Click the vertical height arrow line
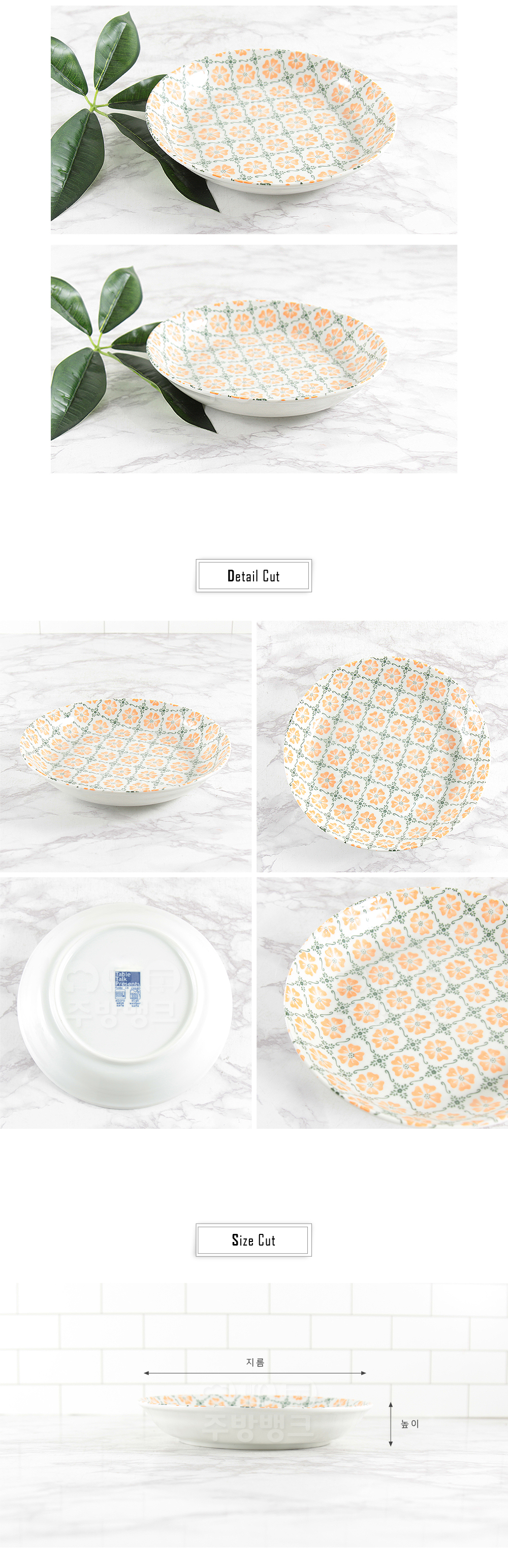 tap(391, 1424)
